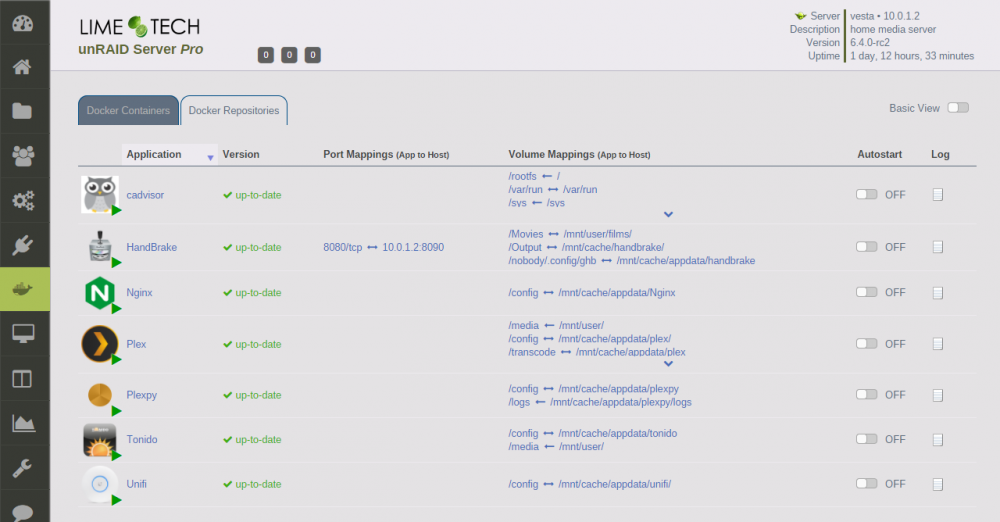This screenshot has height=522, width=1000.
Task: Open Users via the people icon
Action: tap(23, 156)
